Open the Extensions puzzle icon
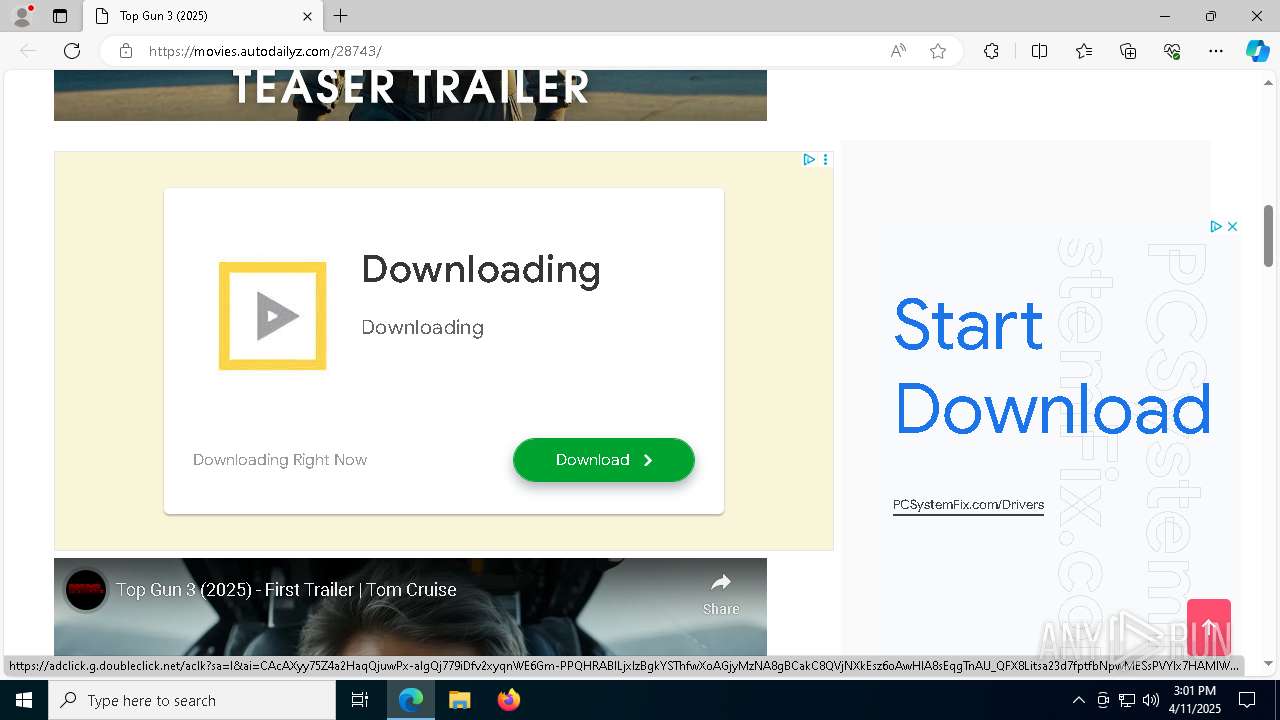This screenshot has width=1280, height=720. click(991, 51)
